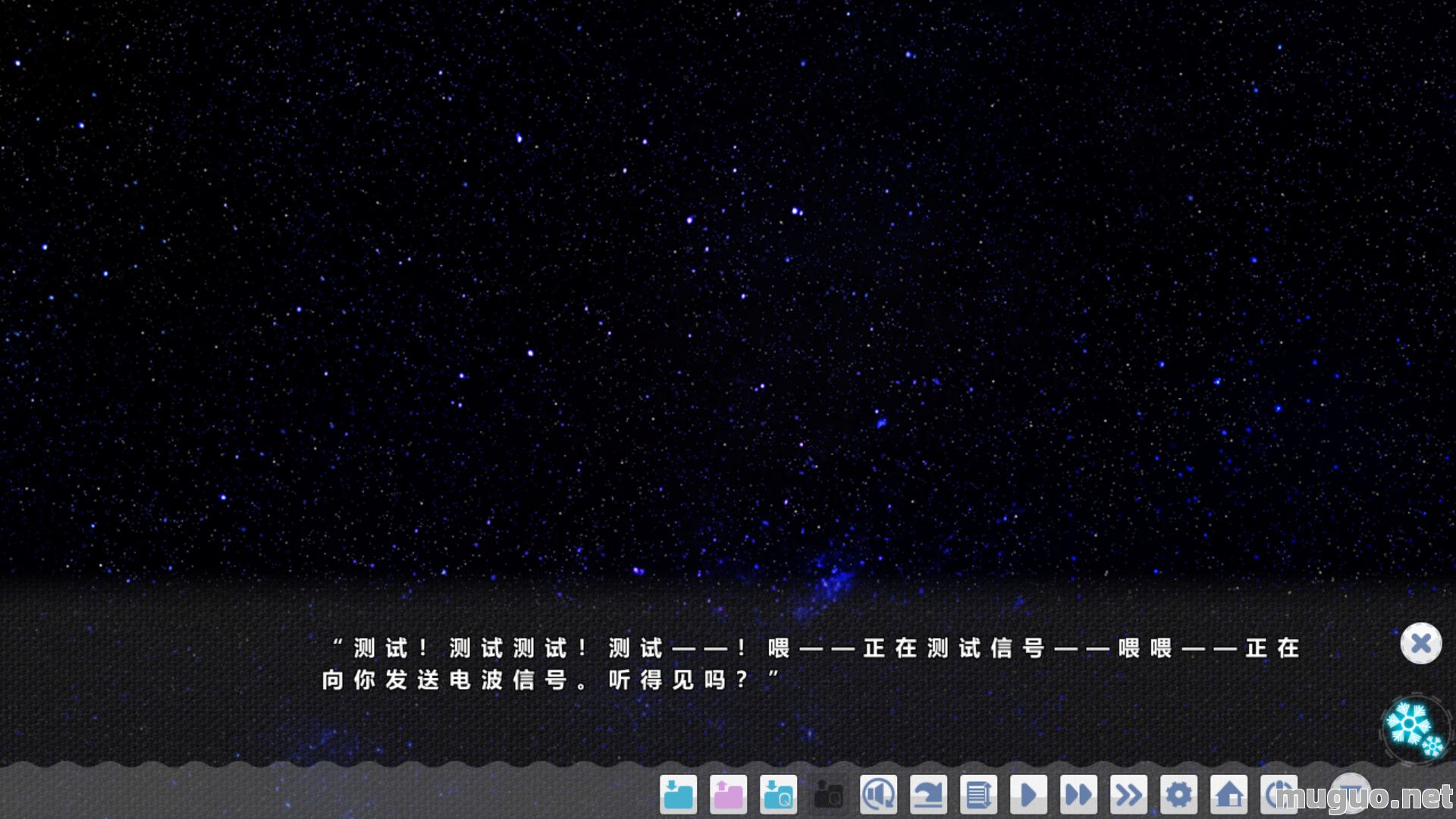Open the pink load game folder icon

pos(728,795)
